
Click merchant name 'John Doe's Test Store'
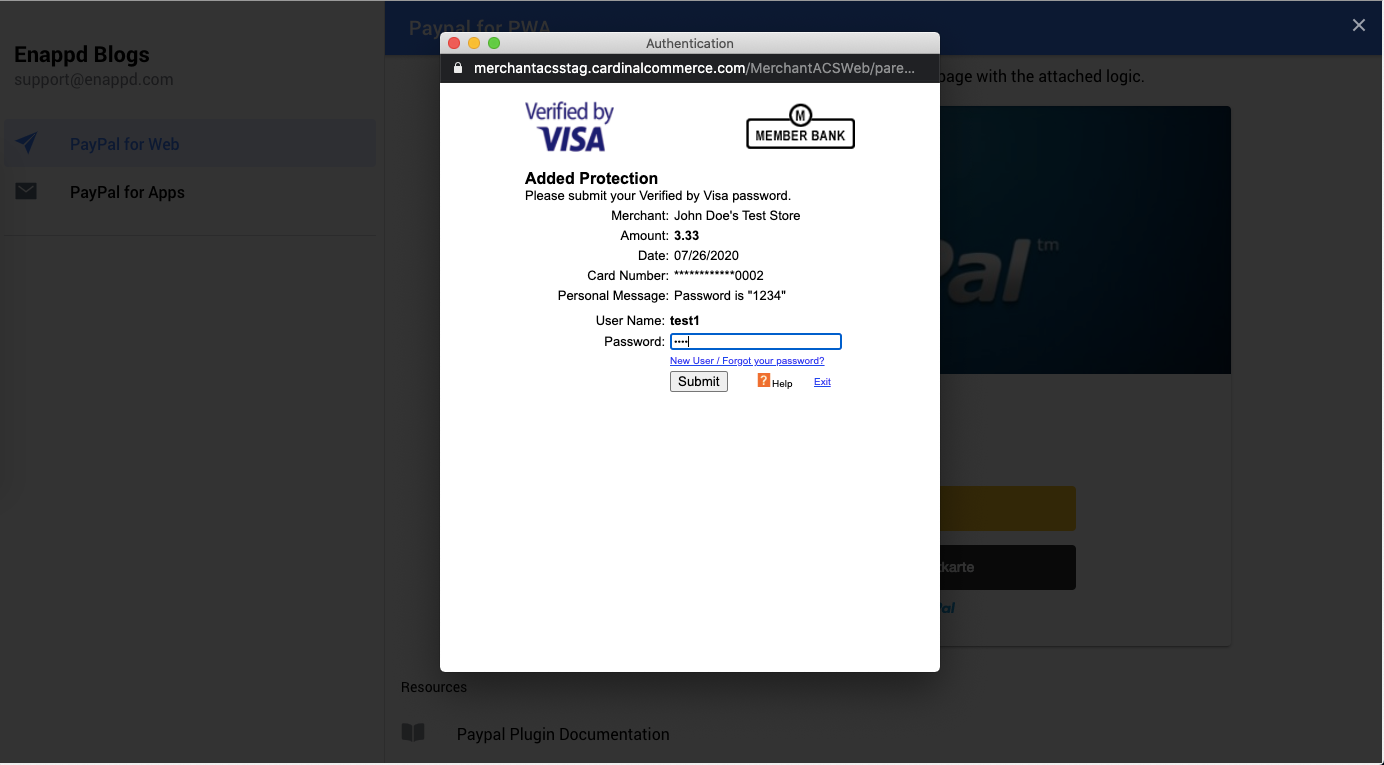737,215
